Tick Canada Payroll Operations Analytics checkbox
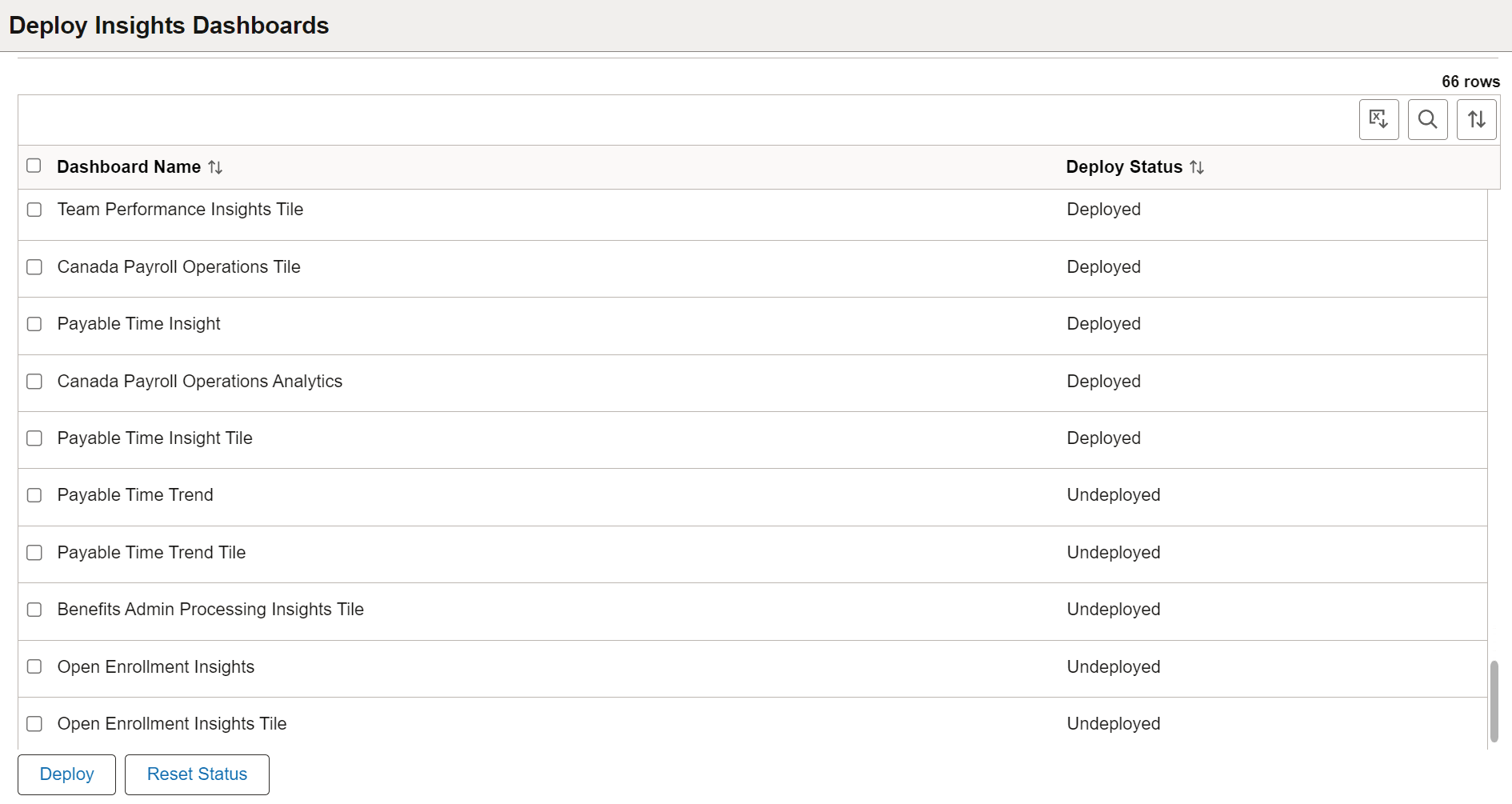 pyautogui.click(x=34, y=382)
